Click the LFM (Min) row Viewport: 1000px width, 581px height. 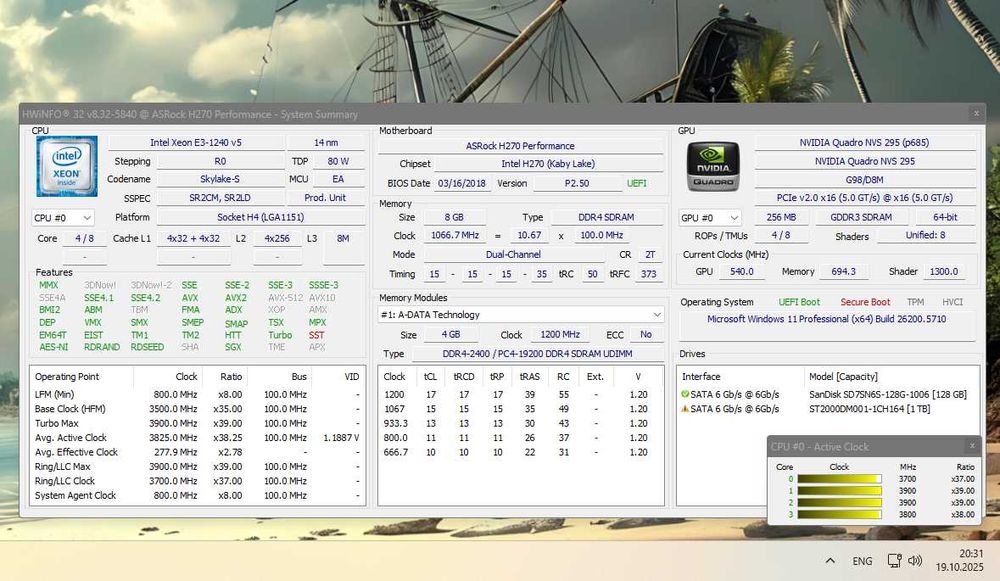(x=197, y=395)
